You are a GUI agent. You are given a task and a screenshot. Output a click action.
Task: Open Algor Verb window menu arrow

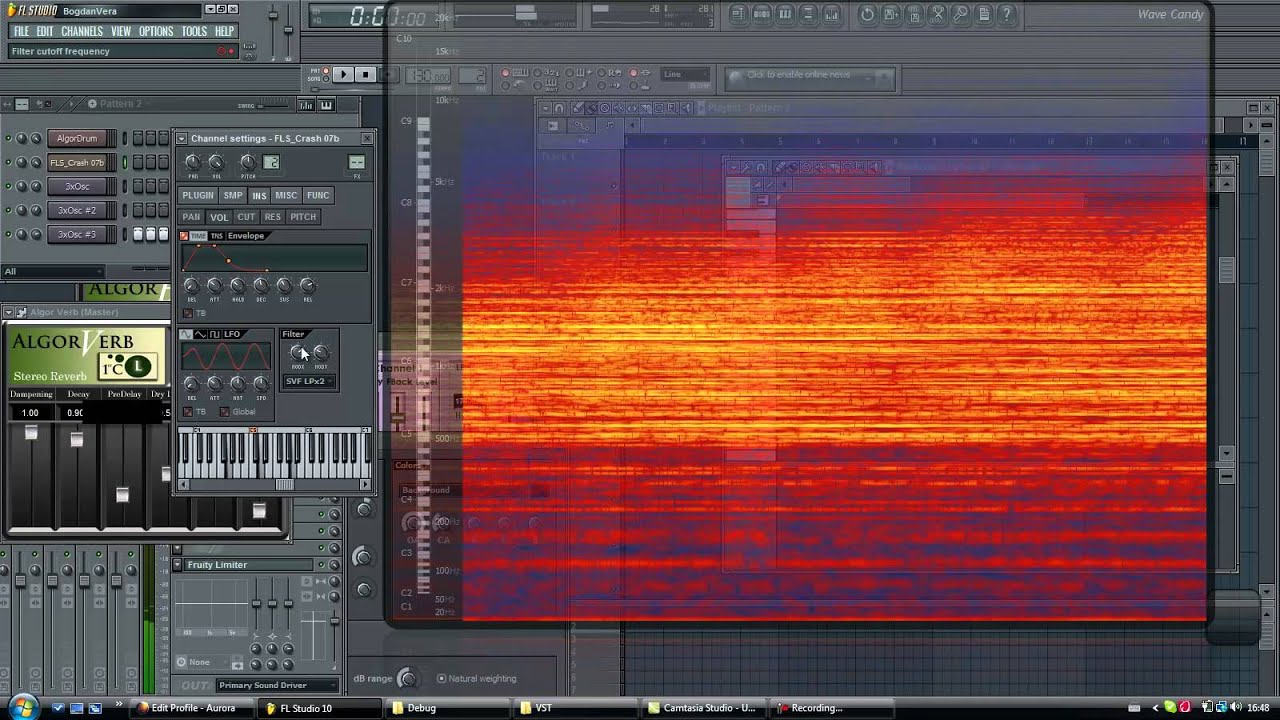[9, 312]
